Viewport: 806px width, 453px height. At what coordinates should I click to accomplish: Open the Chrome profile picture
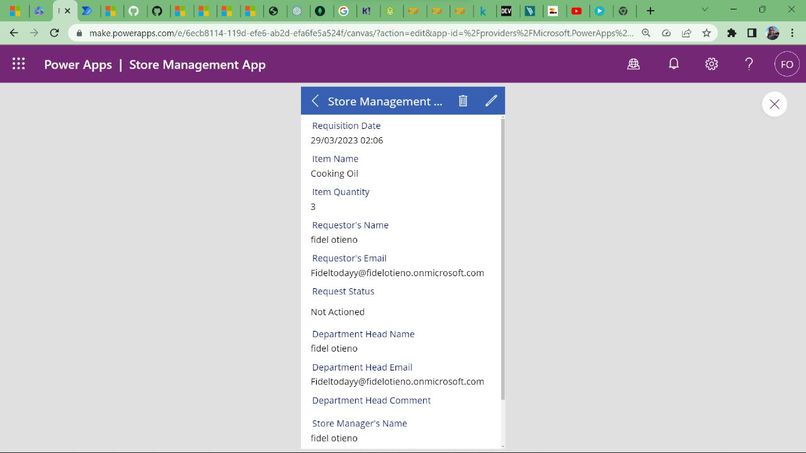772,33
